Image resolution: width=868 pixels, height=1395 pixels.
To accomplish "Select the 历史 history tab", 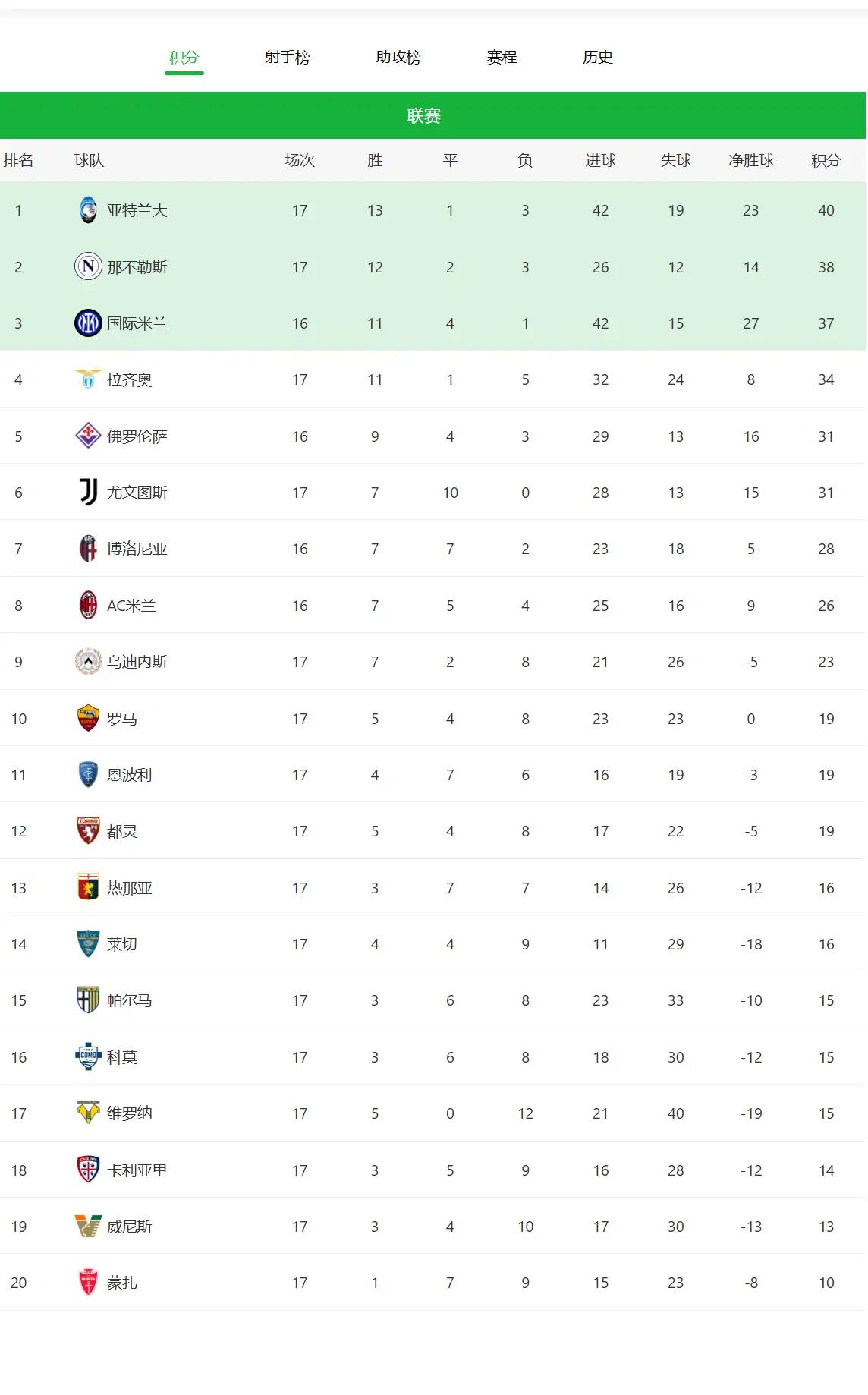I will 598,57.
